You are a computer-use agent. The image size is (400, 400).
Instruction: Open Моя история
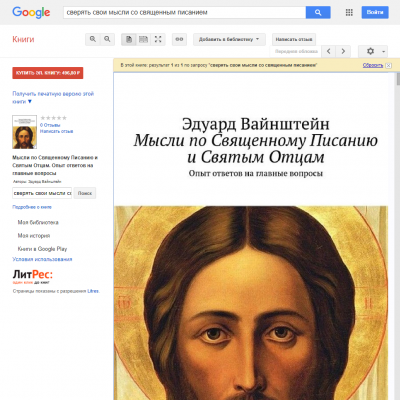(34, 236)
